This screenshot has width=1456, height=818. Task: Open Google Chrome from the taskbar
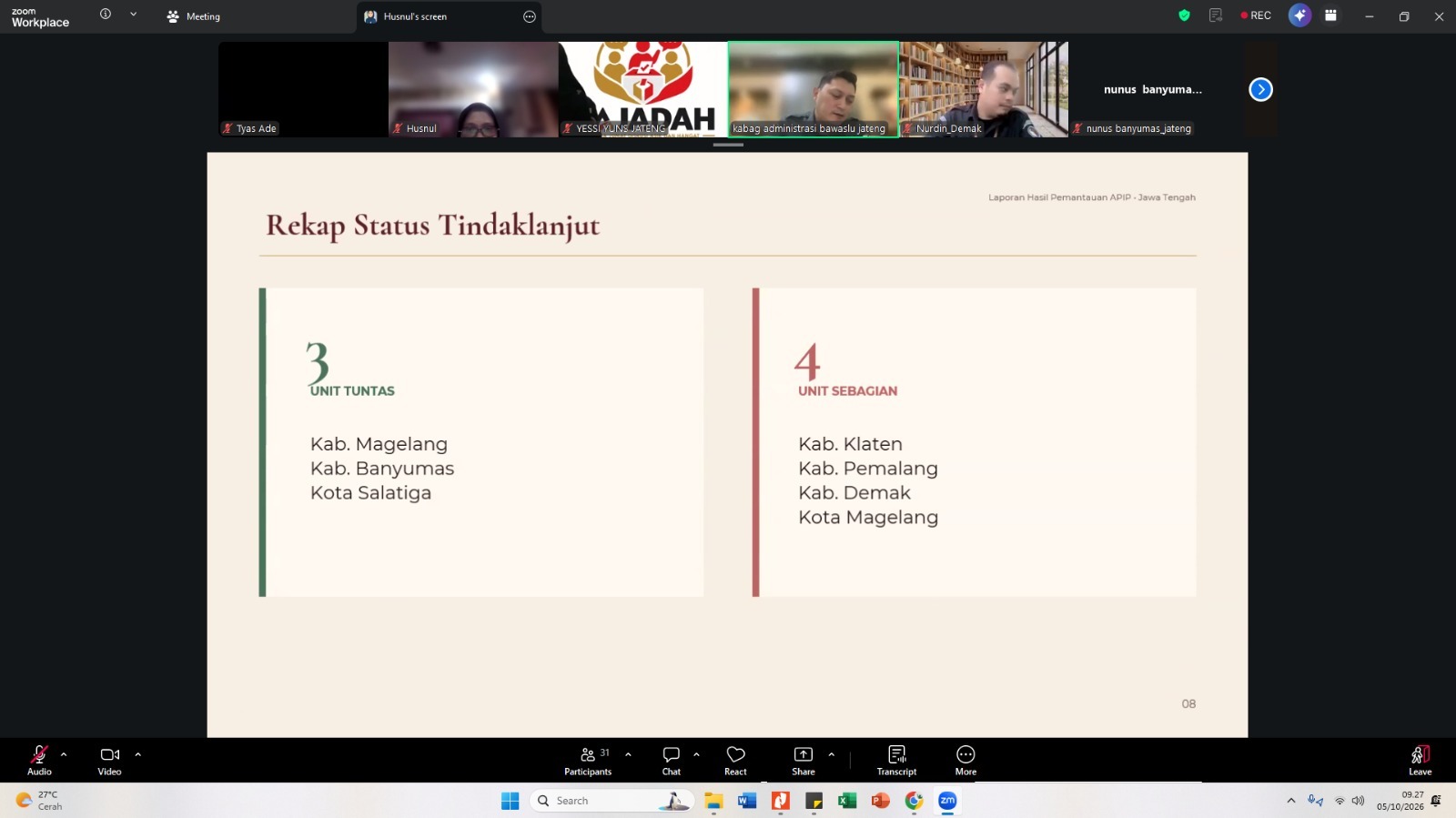[x=914, y=801]
